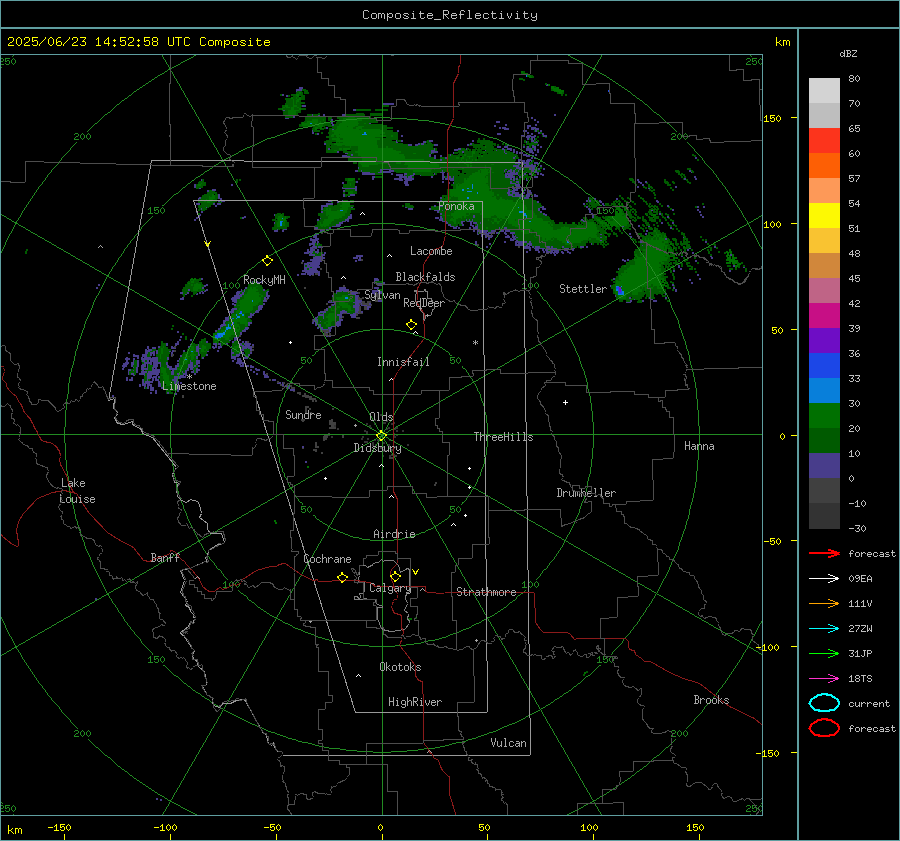Click the yellow diamond marker above Calgary
The height and width of the screenshot is (841, 900).
(x=395, y=576)
